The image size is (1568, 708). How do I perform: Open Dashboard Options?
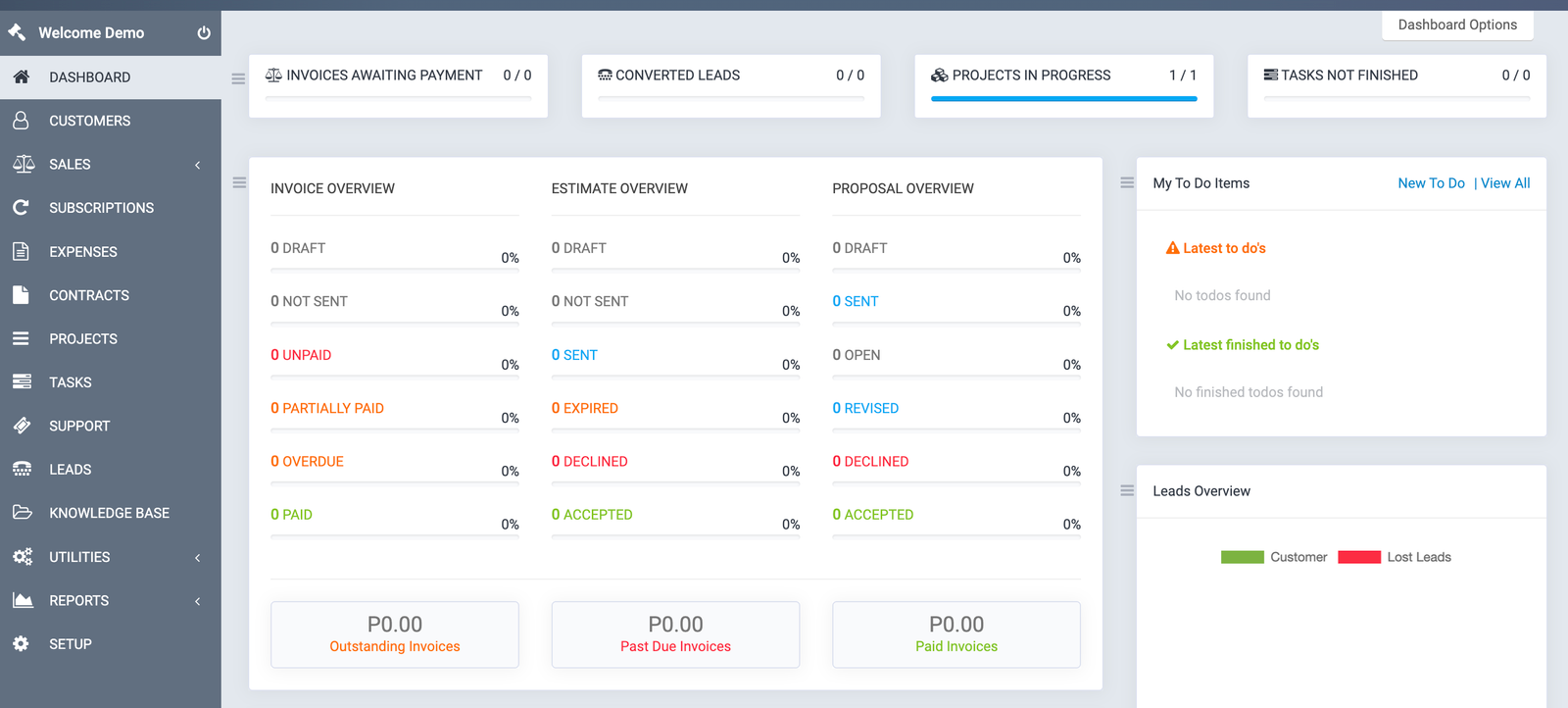coord(1457,25)
